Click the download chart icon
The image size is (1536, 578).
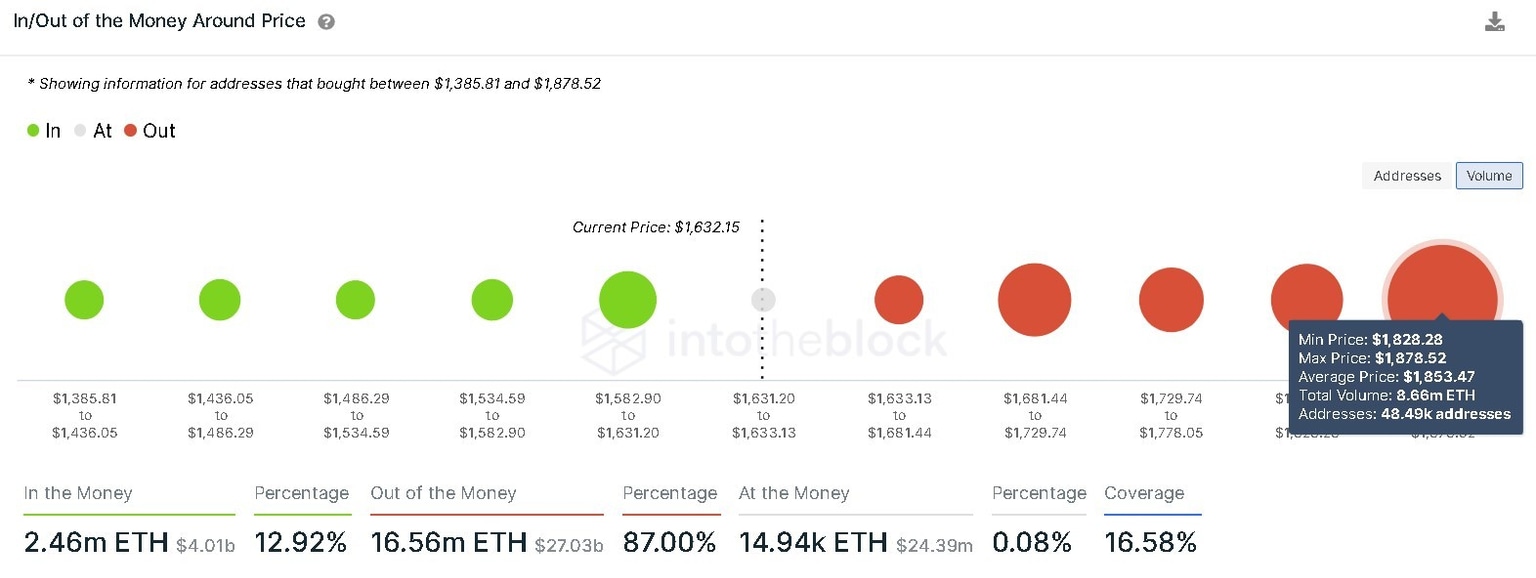coord(1495,19)
